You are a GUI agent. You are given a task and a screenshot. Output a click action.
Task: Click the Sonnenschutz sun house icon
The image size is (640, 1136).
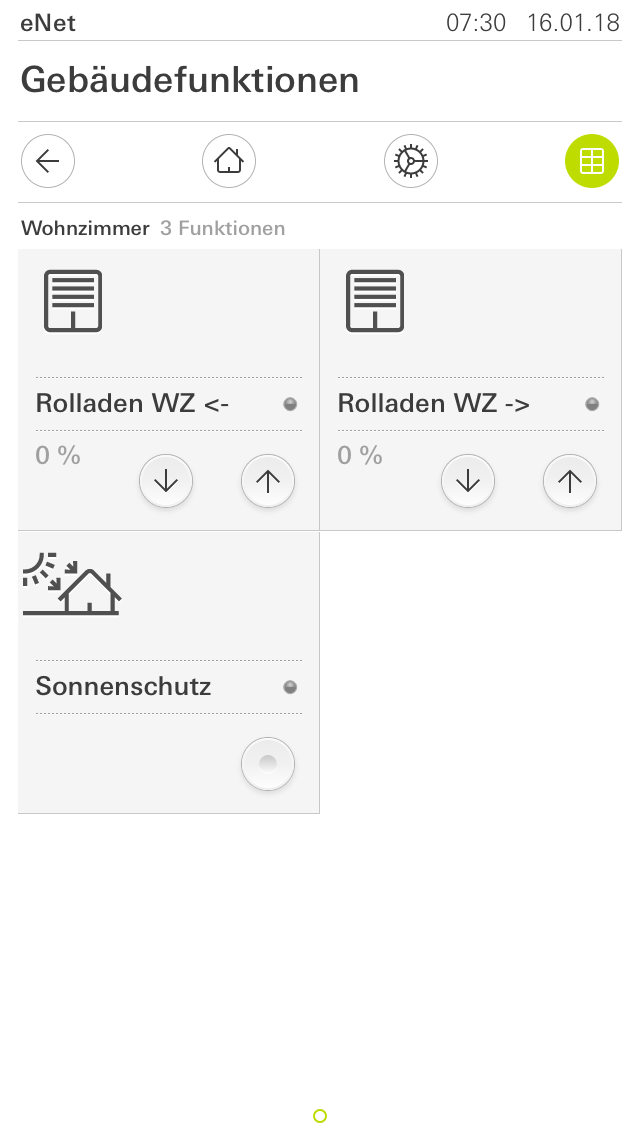click(72, 584)
